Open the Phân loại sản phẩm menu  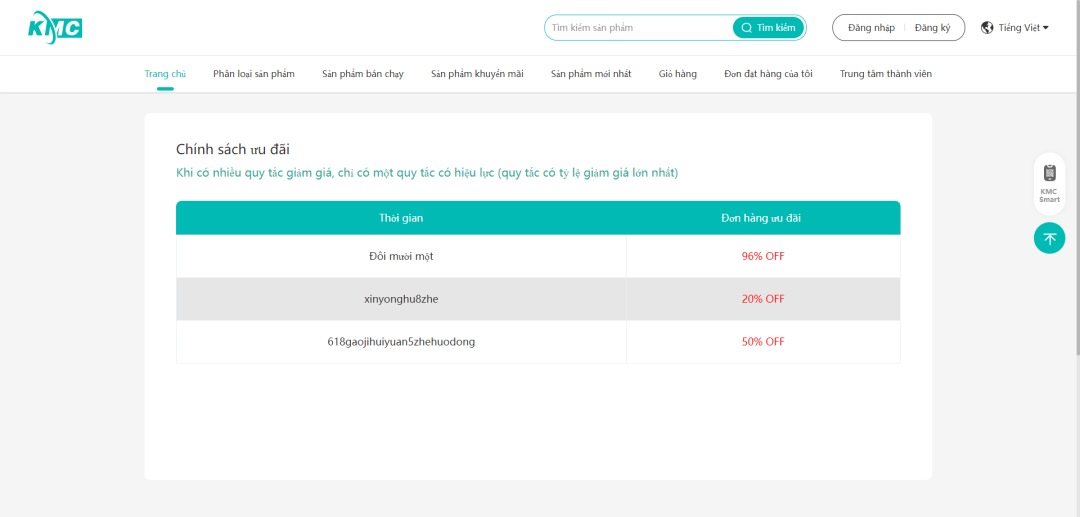click(x=254, y=74)
